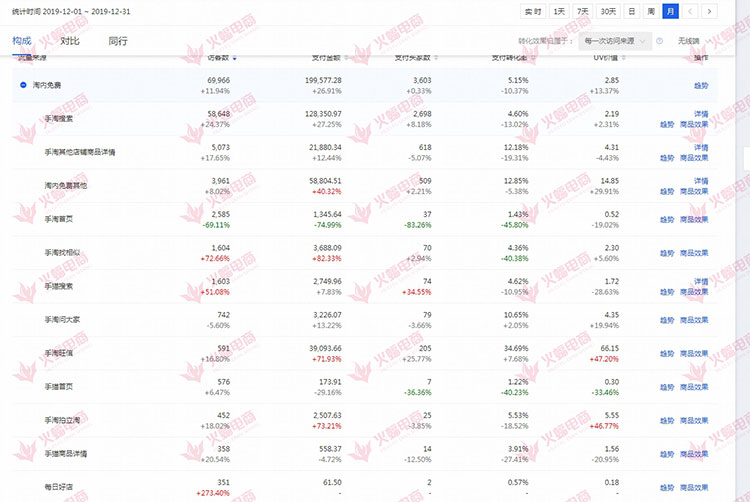
Task: Click visitor count 69,966 cell
Action: [219, 80]
